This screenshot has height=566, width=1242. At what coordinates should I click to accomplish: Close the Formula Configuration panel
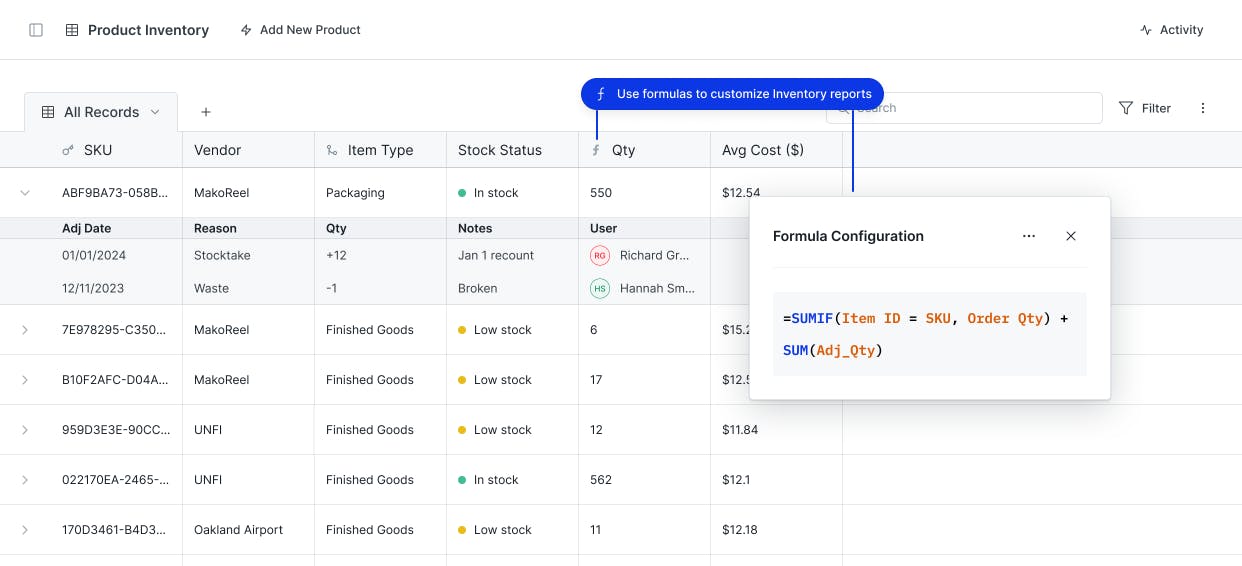(1071, 236)
